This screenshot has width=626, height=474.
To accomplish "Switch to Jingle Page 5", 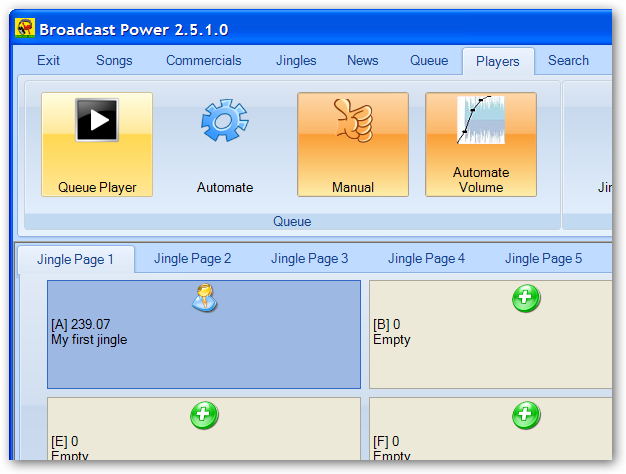I will [x=543, y=258].
